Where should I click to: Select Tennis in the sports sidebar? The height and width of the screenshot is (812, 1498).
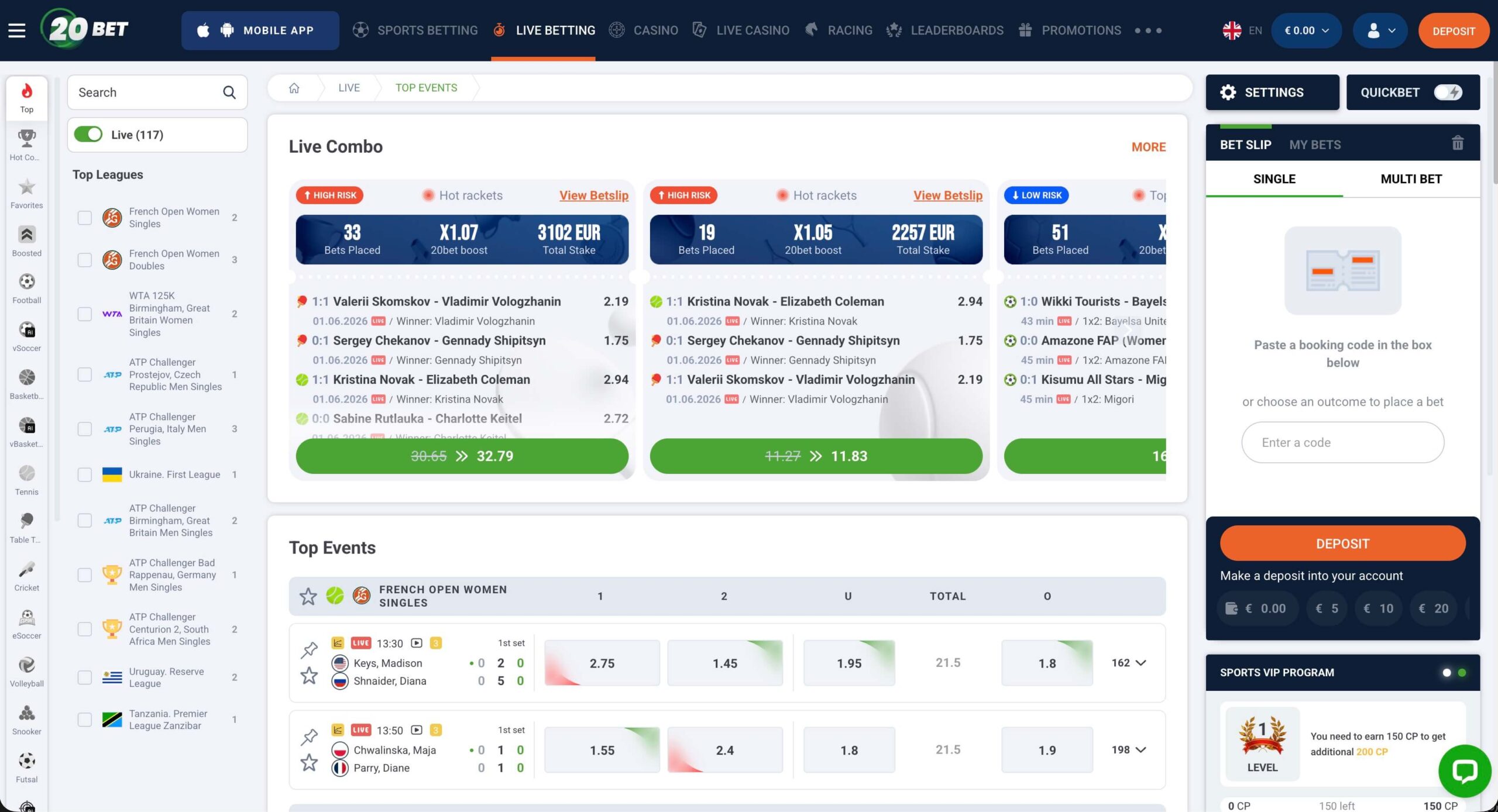(x=27, y=480)
